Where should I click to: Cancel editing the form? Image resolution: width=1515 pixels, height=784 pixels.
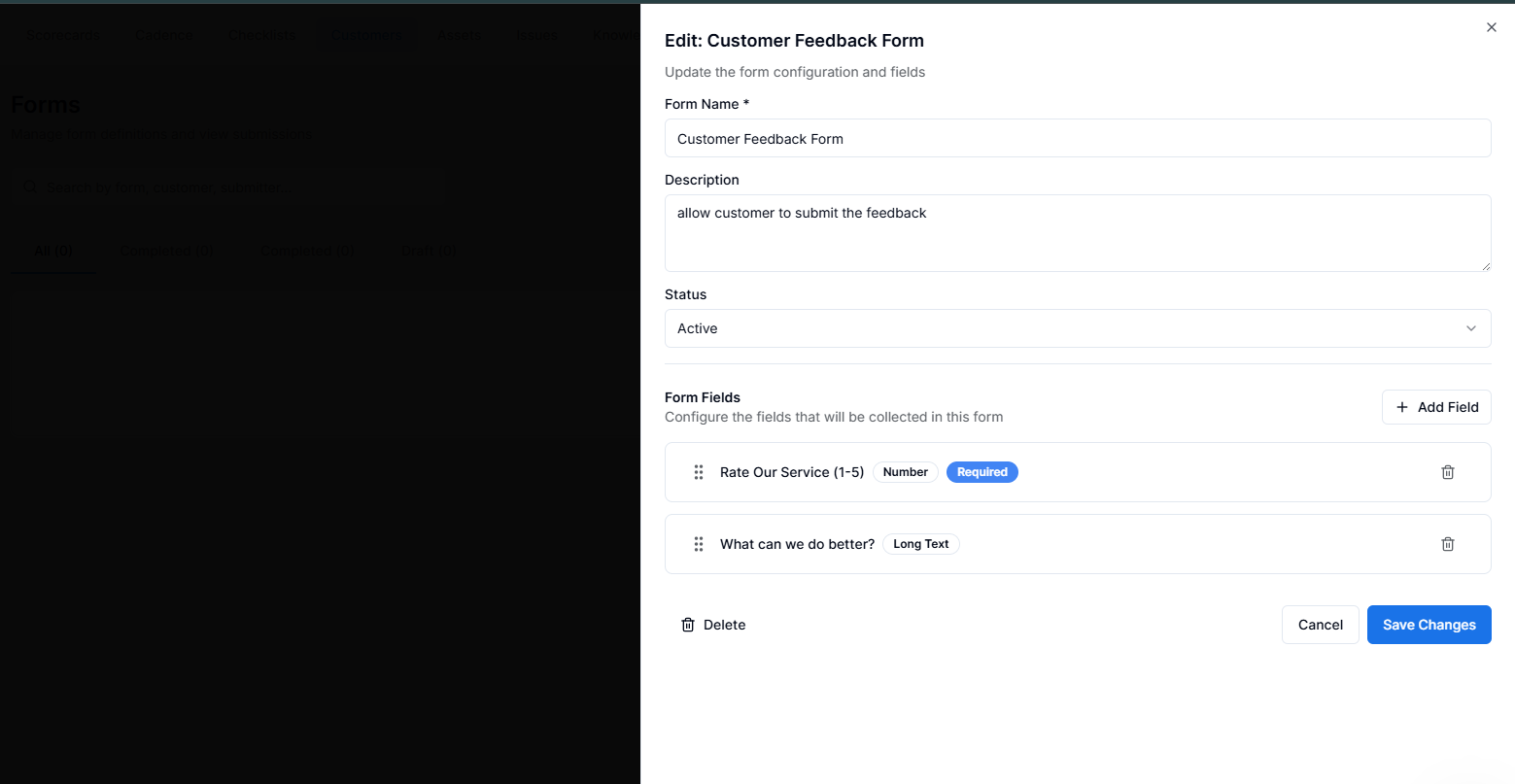(1320, 625)
